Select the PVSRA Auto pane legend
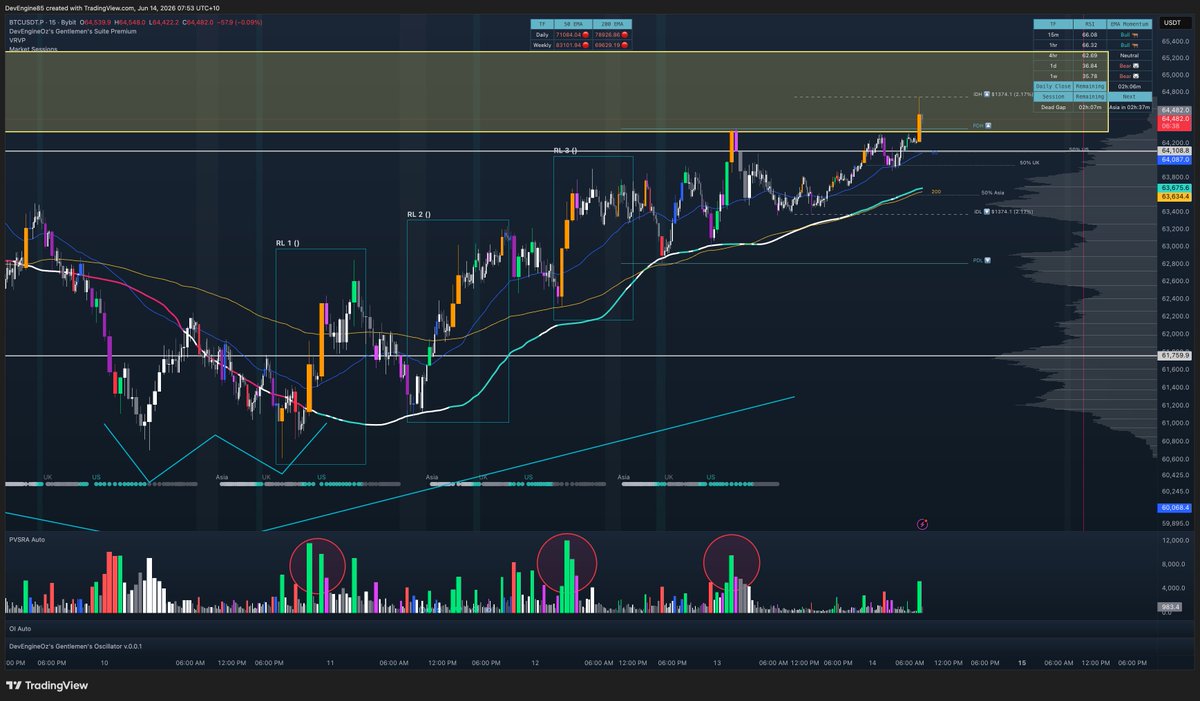Image resolution: width=1200 pixels, height=701 pixels. [x=27, y=539]
